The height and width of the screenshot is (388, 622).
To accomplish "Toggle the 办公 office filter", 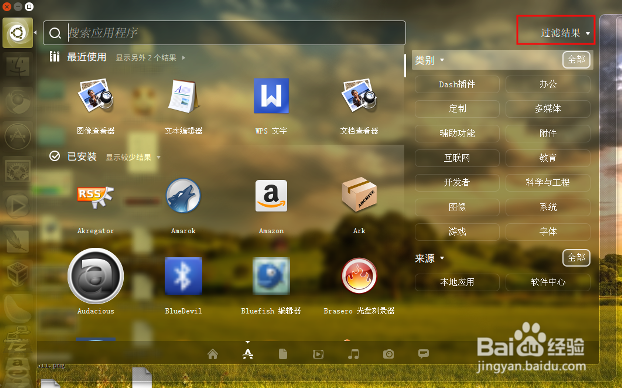I will (548, 84).
